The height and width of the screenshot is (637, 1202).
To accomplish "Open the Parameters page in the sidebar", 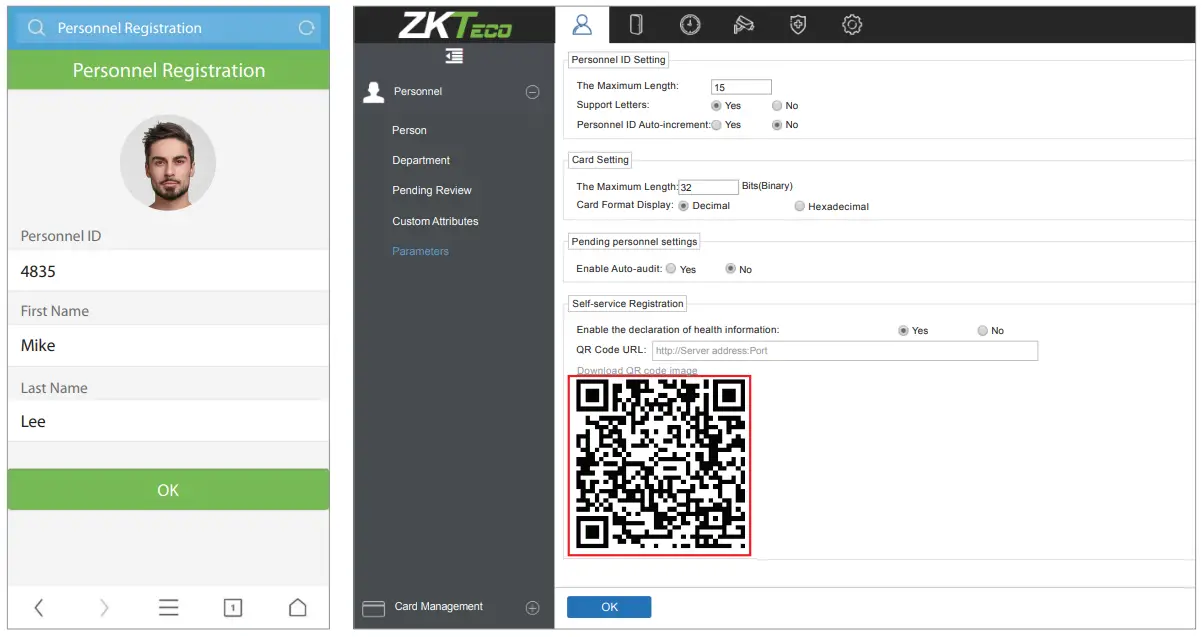I will pyautogui.click(x=420, y=251).
